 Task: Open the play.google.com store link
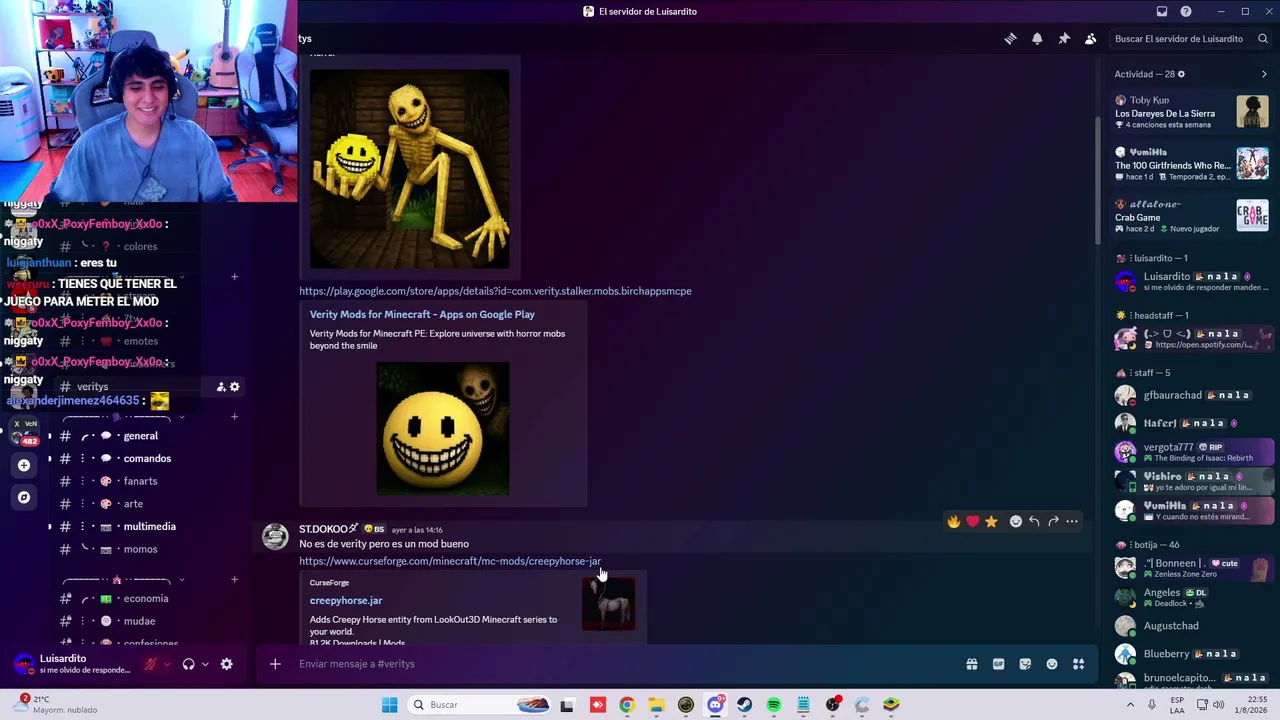click(495, 291)
